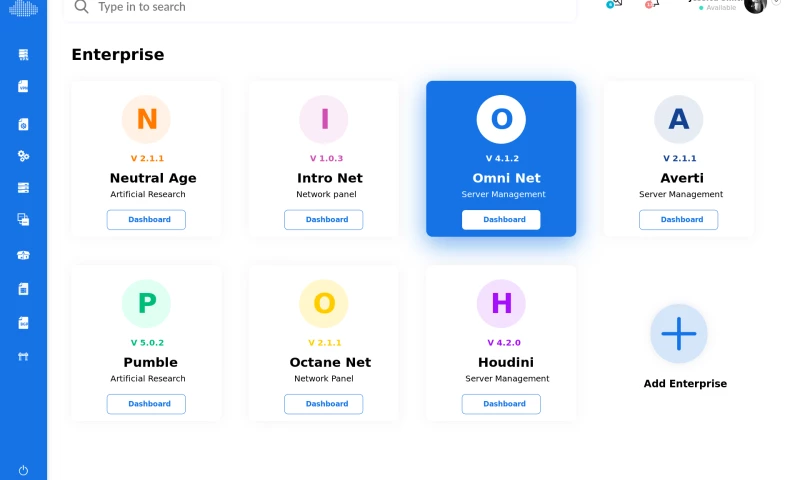Click the power icon at sidebar bottom

point(23,470)
